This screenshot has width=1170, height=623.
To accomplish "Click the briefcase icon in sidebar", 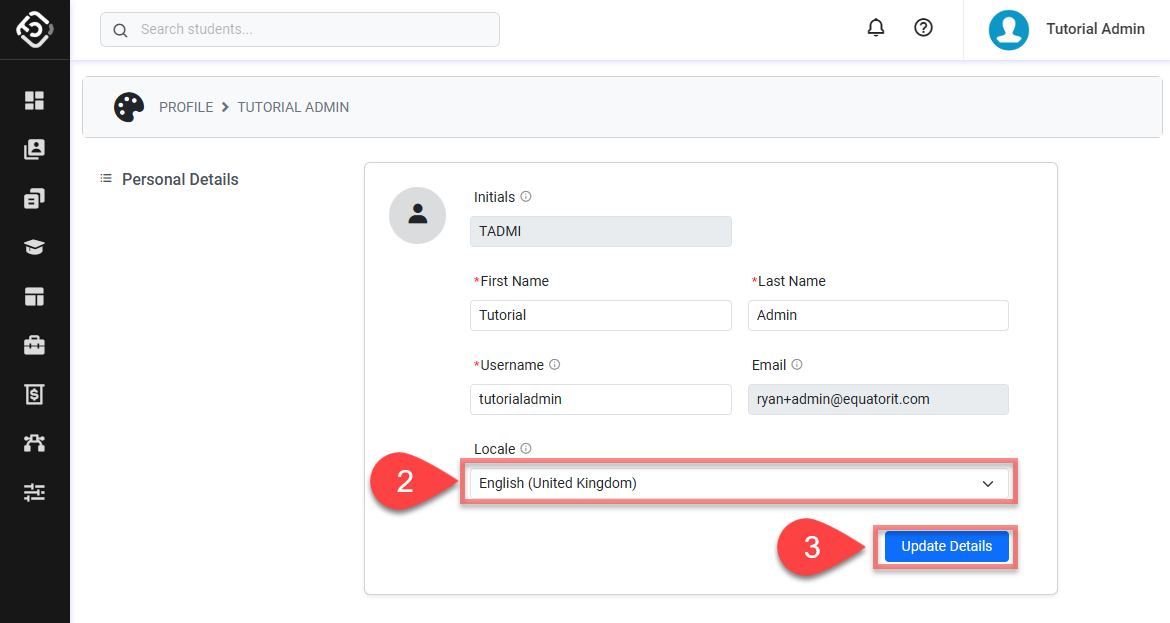I will [35, 345].
